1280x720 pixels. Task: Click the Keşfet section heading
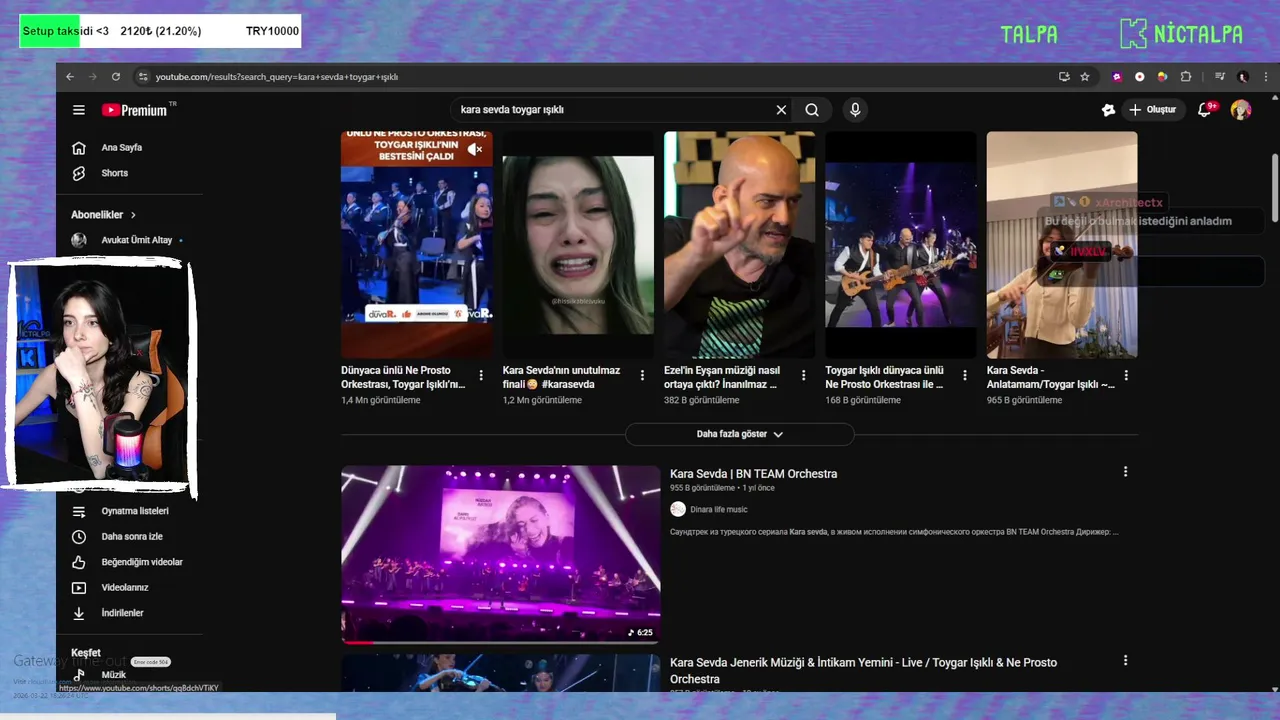point(86,653)
